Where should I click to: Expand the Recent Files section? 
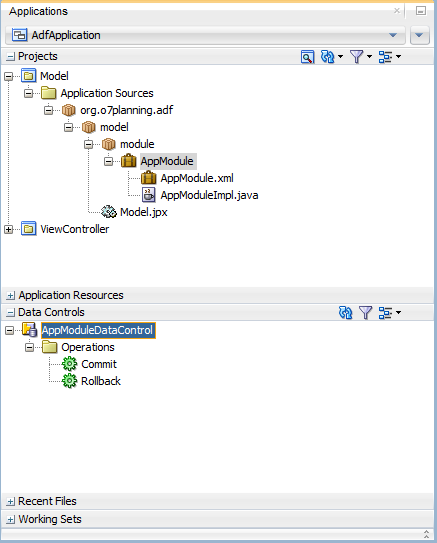11,501
